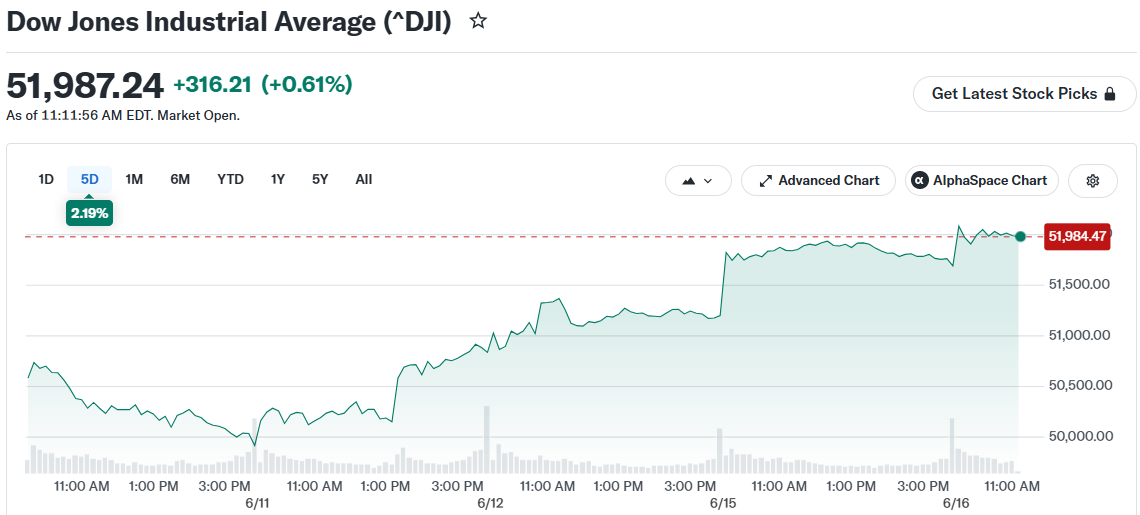Image resolution: width=1140 pixels, height=515 pixels.
Task: Open the AlphaSpace Chart
Action: tap(982, 181)
